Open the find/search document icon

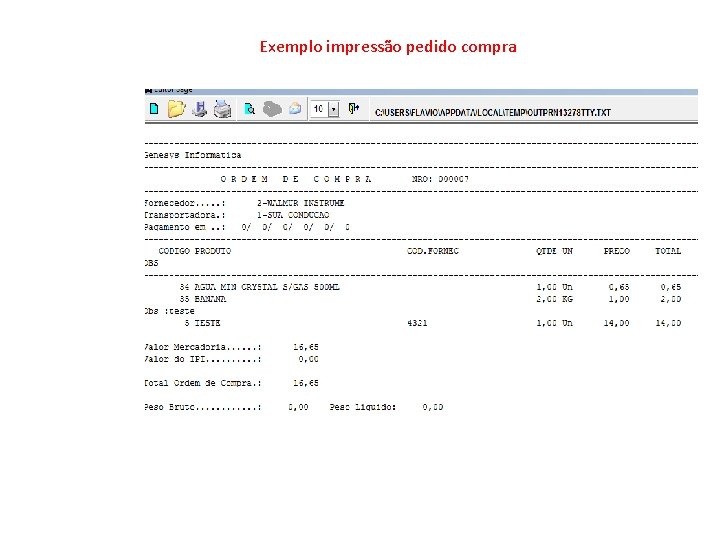pos(250,109)
